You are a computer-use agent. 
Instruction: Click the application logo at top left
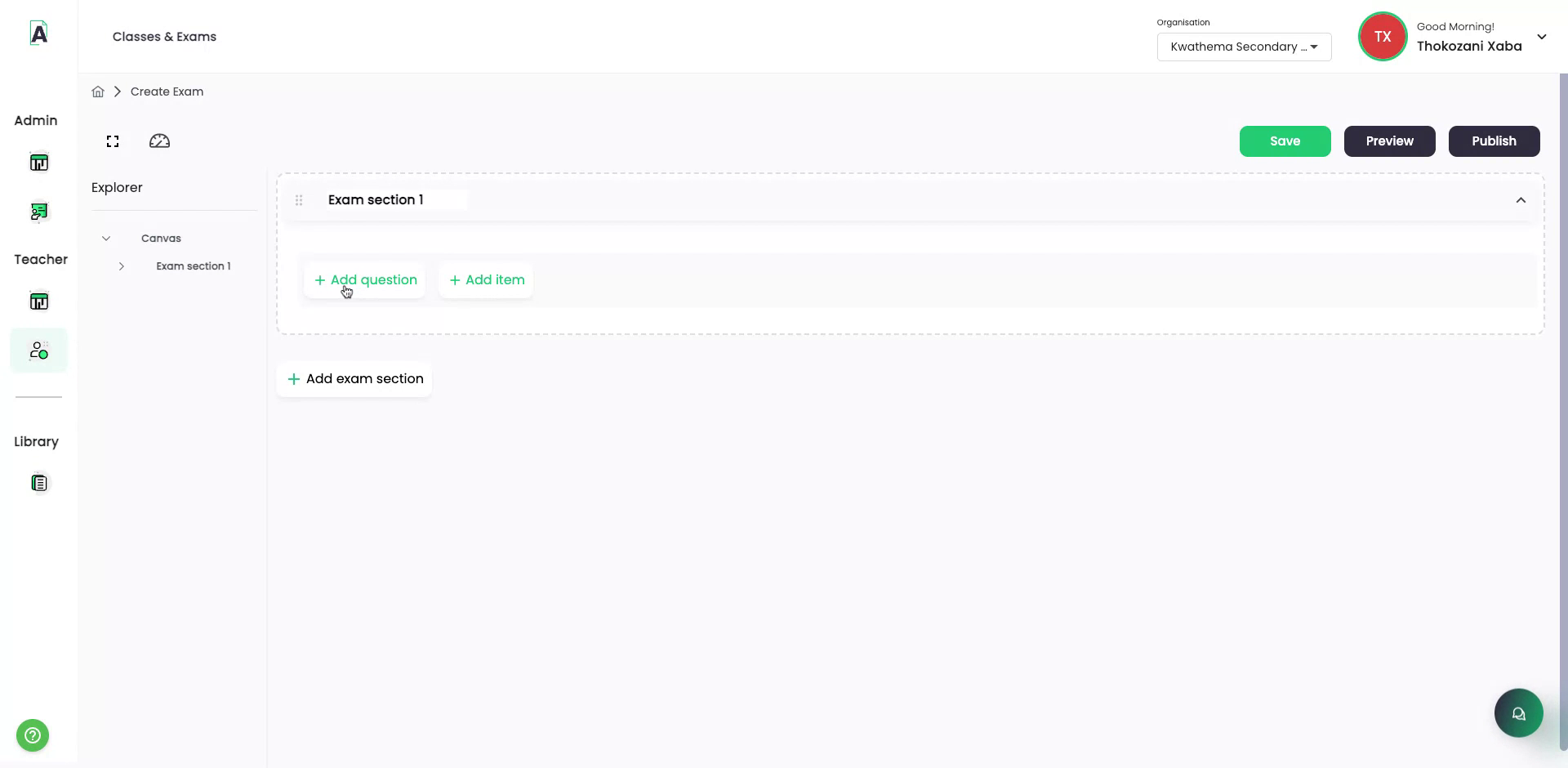pos(38,33)
